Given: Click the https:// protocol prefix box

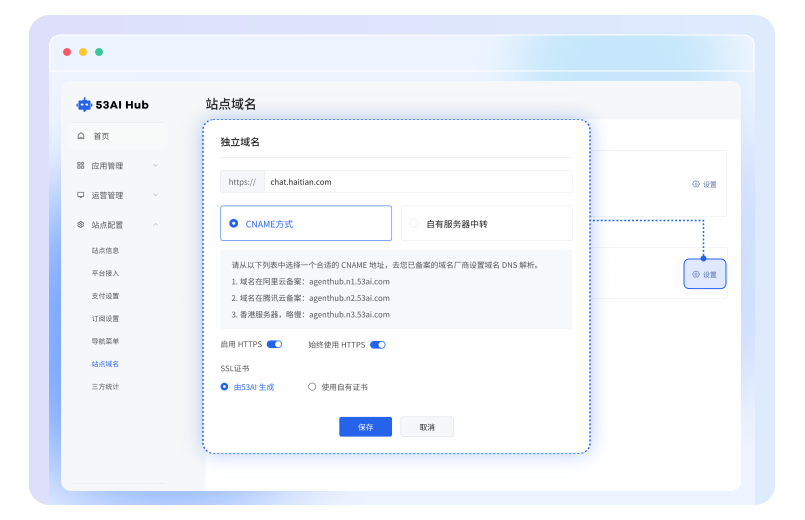Looking at the screenshot, I should coord(242,182).
